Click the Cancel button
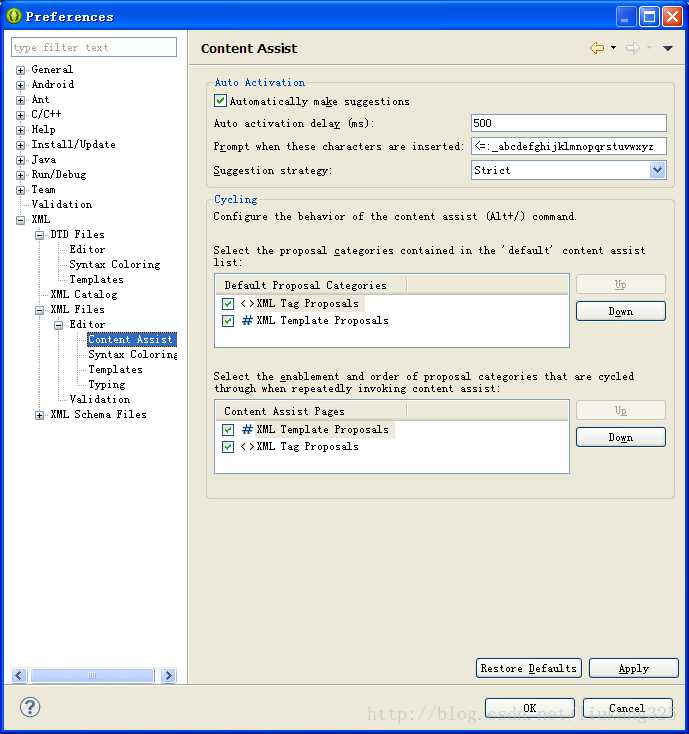 point(628,708)
